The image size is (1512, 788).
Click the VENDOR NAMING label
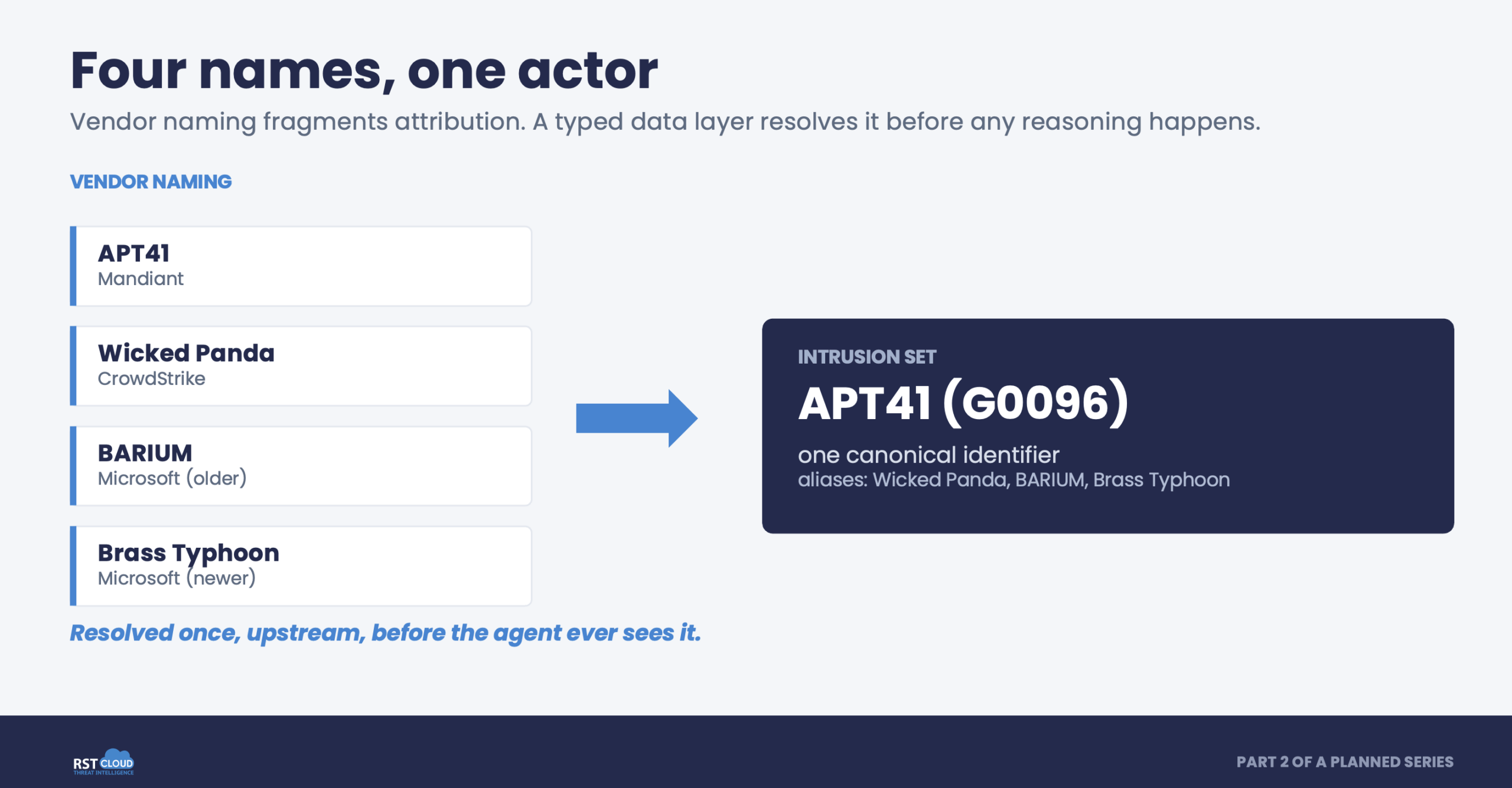pyautogui.click(x=151, y=182)
